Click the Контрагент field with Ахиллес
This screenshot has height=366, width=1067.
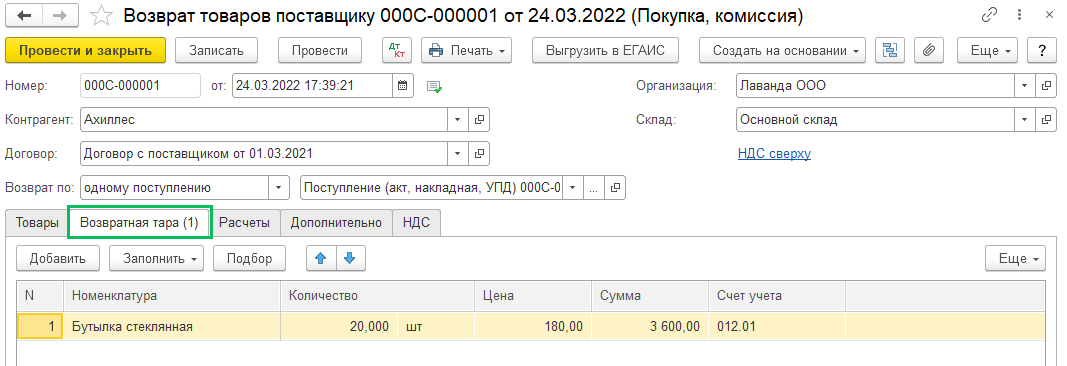[263, 120]
